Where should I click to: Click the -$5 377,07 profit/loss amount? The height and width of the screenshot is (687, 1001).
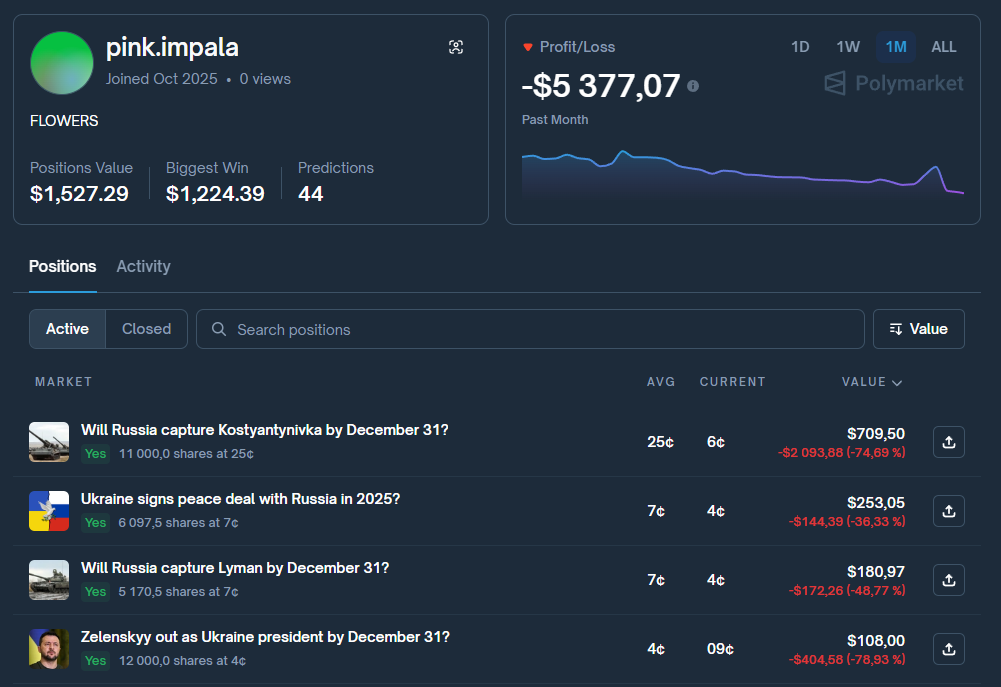[x=601, y=86]
